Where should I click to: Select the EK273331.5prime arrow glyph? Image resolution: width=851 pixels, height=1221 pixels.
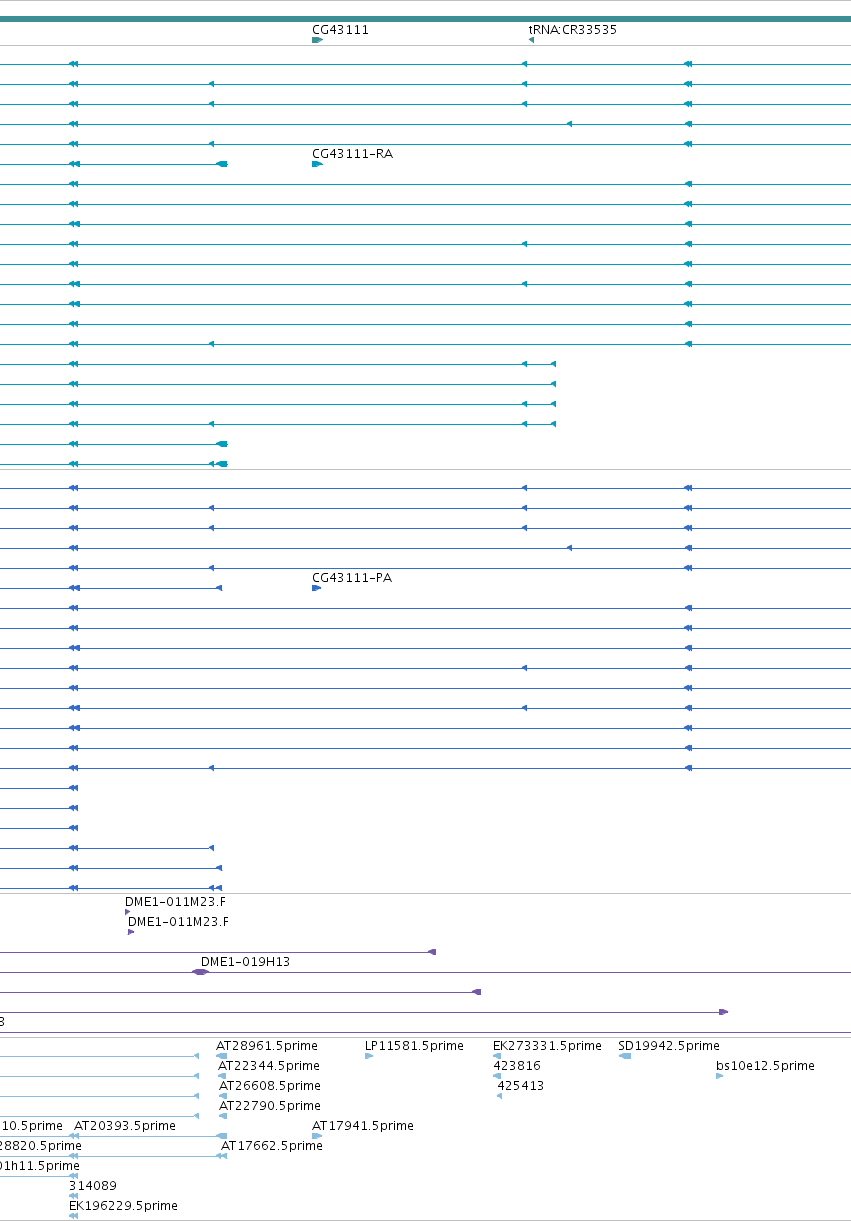[x=497, y=1056]
